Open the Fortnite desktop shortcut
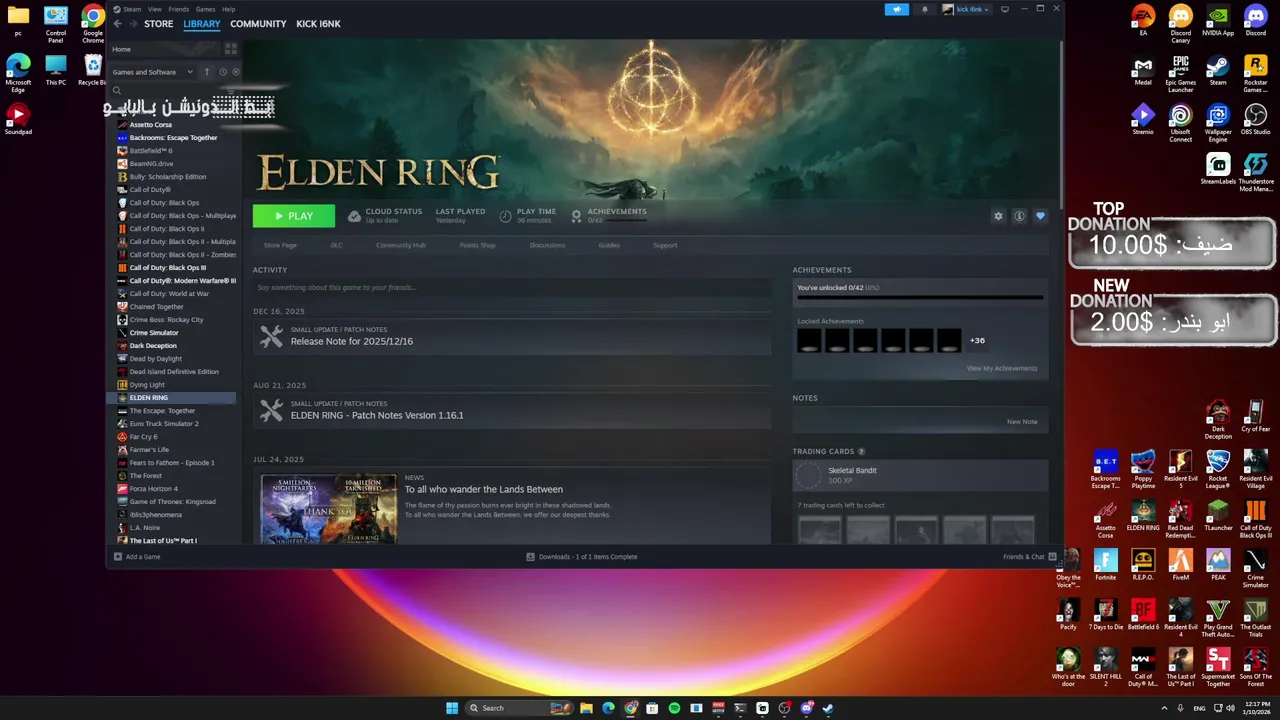The image size is (1280, 720). [1106, 564]
